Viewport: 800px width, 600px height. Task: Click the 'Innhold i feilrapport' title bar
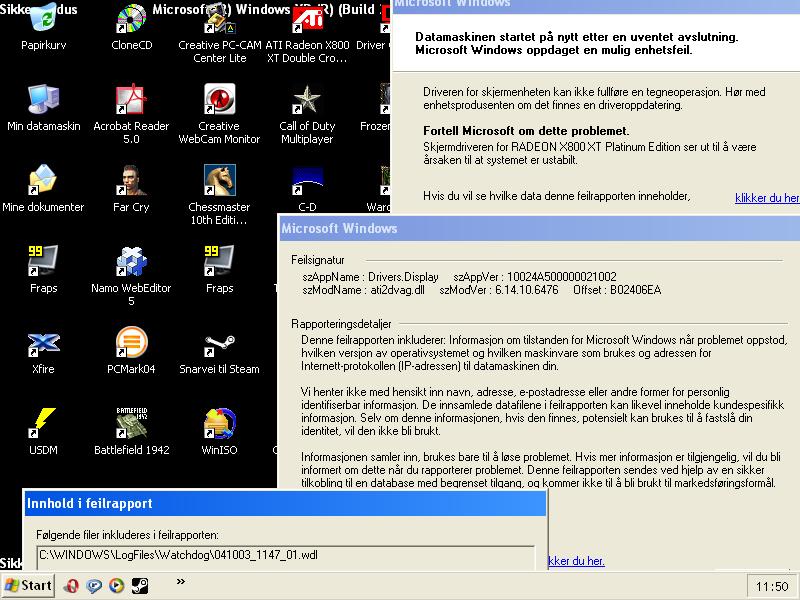click(x=285, y=504)
